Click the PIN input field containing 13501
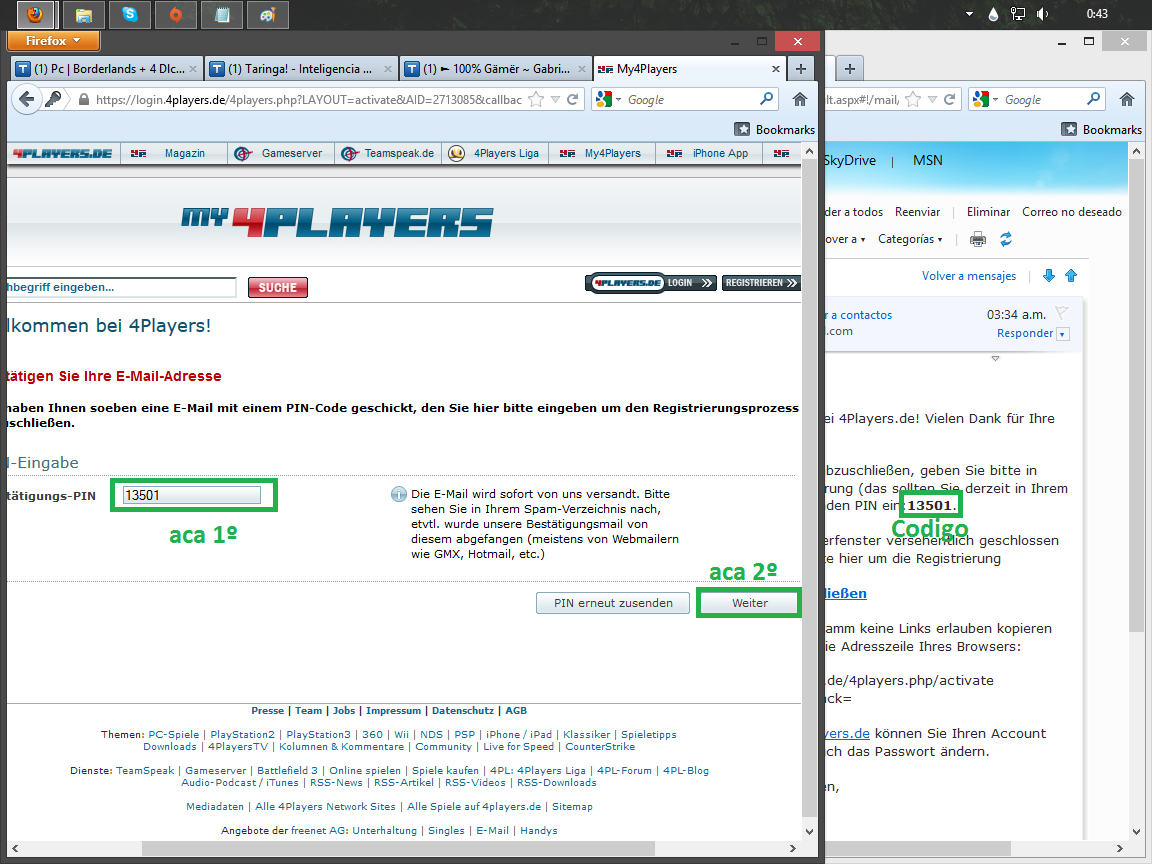 (x=192, y=495)
